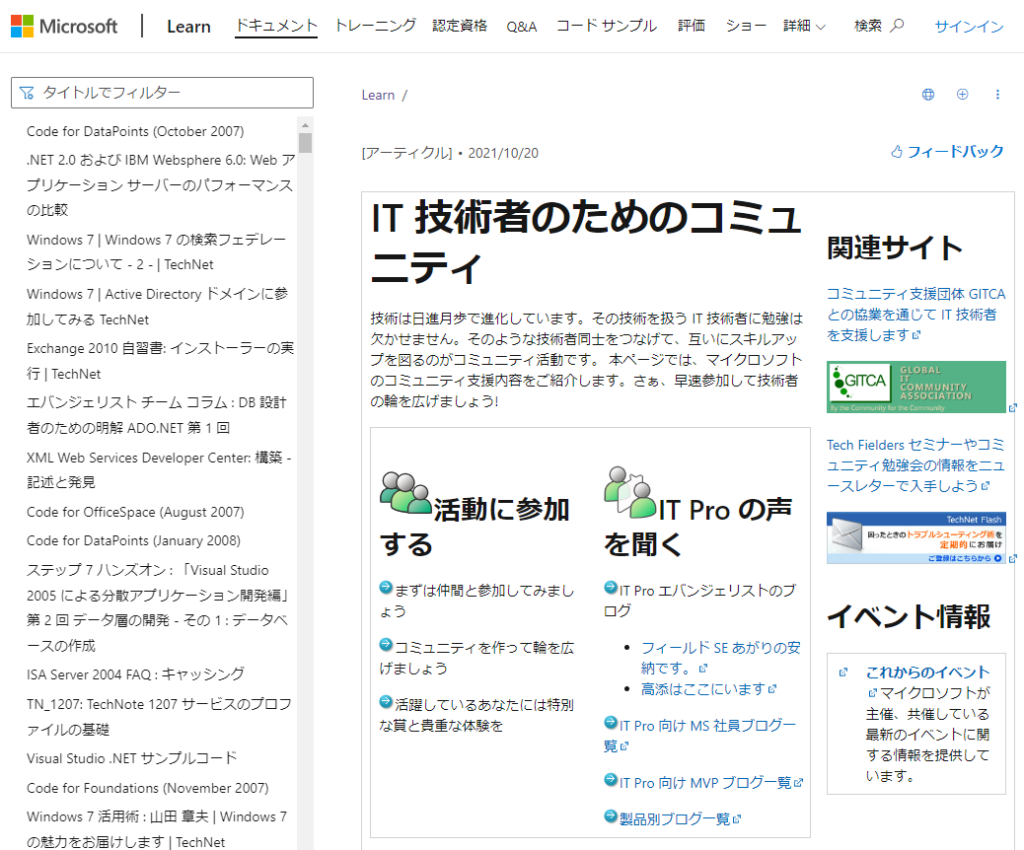Select the 認定資格 menu item
Image resolution: width=1024 pixels, height=850 pixels.
point(460,26)
